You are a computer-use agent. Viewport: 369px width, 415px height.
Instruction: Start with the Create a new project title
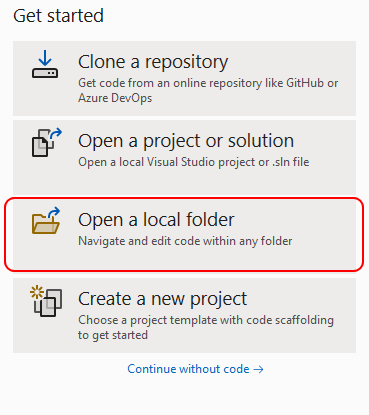click(162, 299)
